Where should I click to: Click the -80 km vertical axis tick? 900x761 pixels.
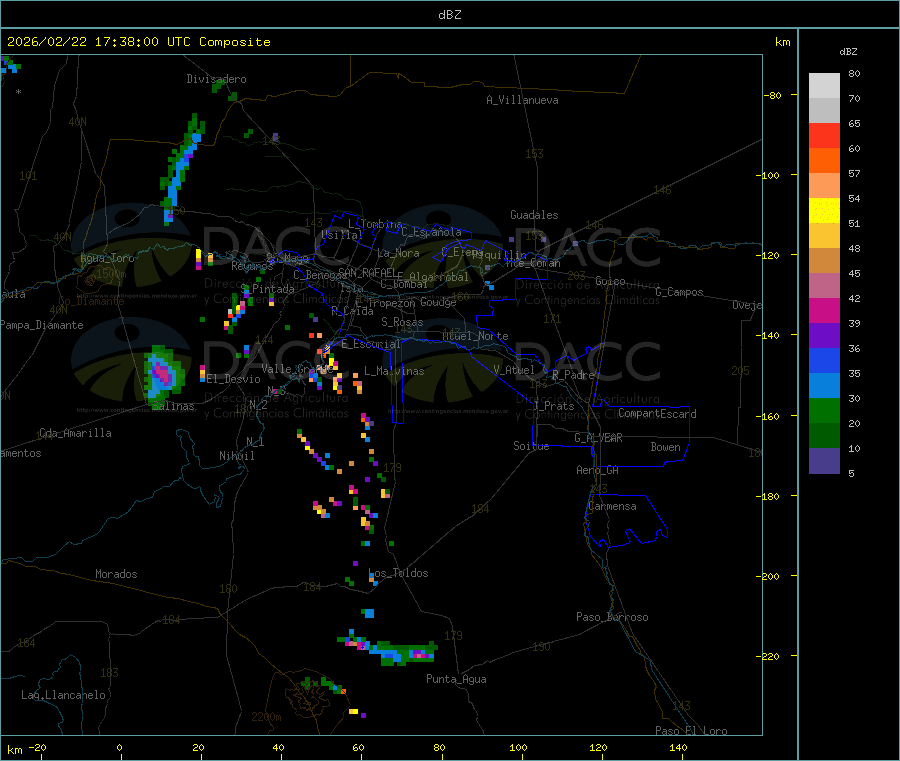772,95
